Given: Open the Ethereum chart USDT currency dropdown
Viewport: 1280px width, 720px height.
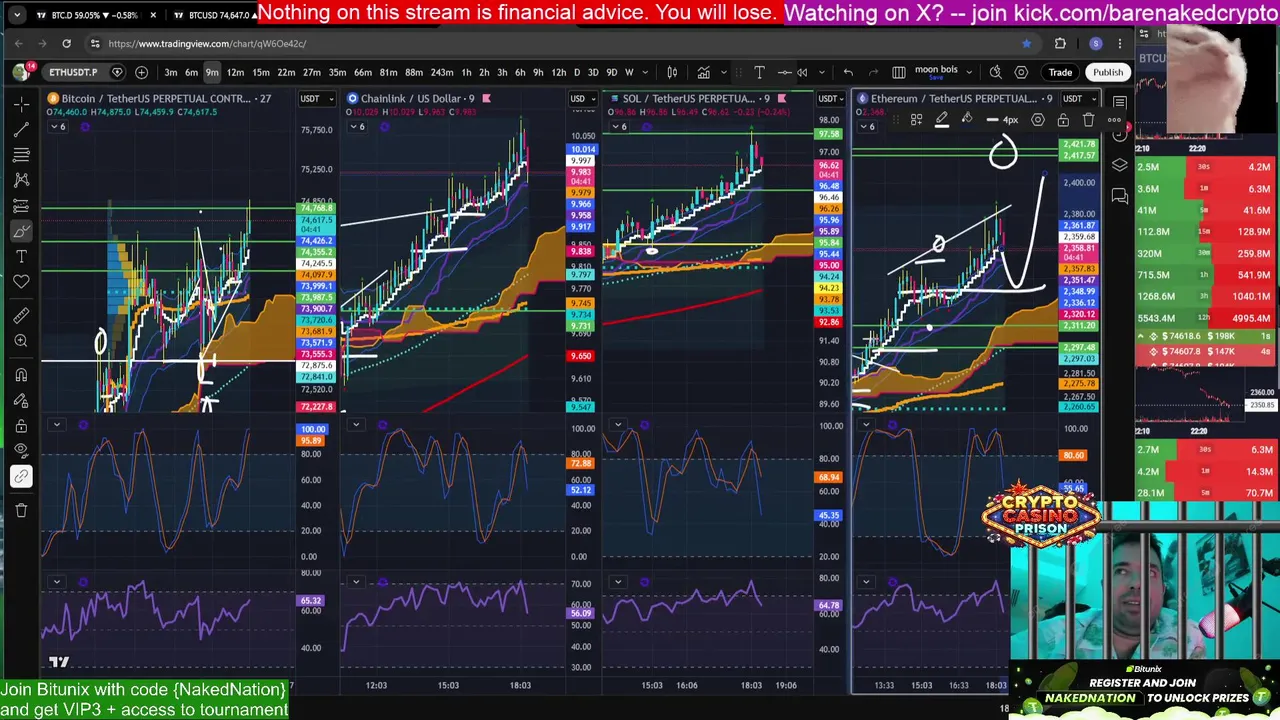Looking at the screenshot, I should coord(1079,98).
